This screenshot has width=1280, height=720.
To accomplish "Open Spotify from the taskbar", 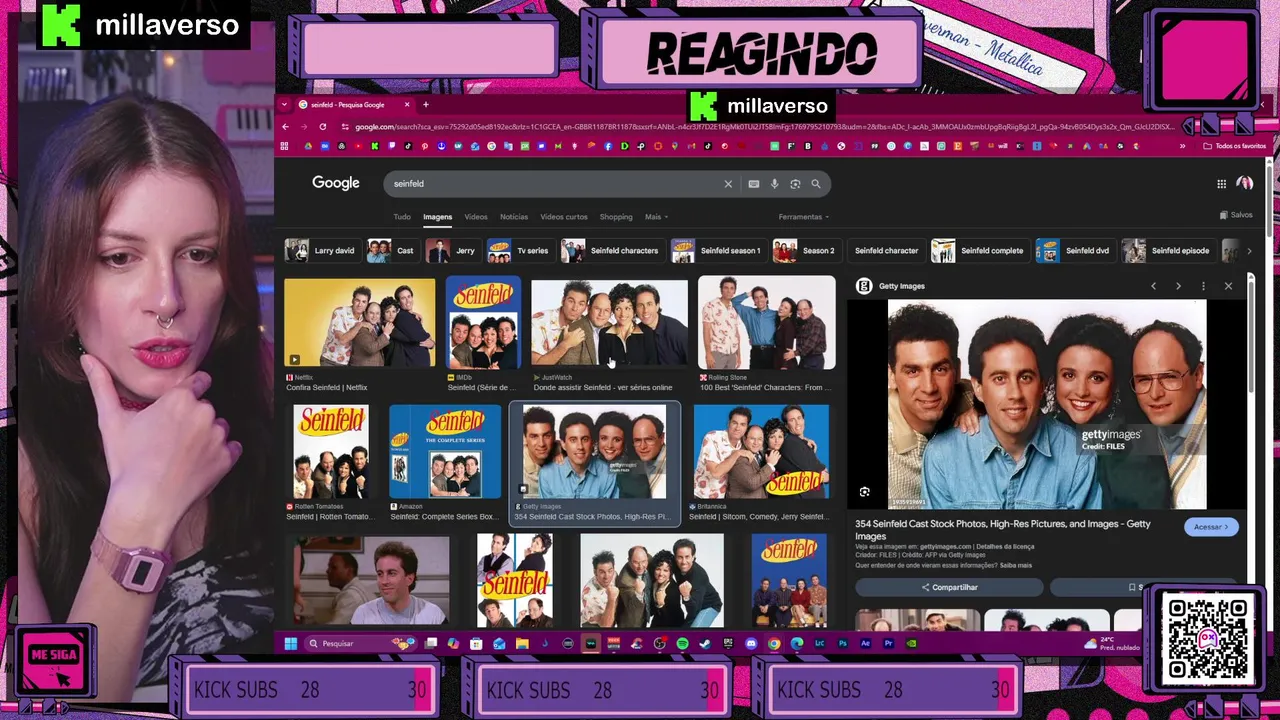I will (x=683, y=643).
